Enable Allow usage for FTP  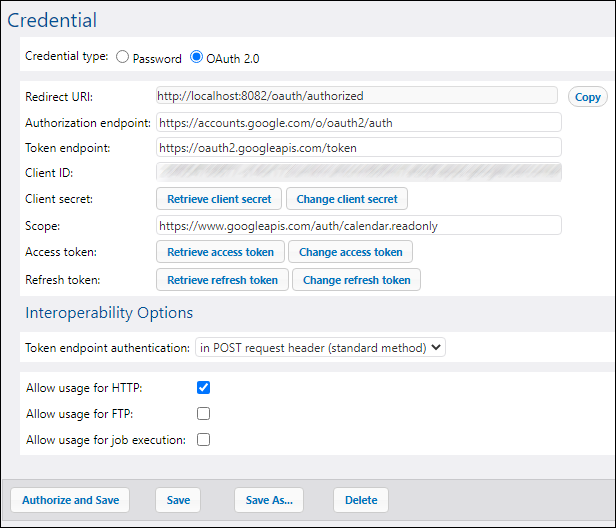coord(204,413)
